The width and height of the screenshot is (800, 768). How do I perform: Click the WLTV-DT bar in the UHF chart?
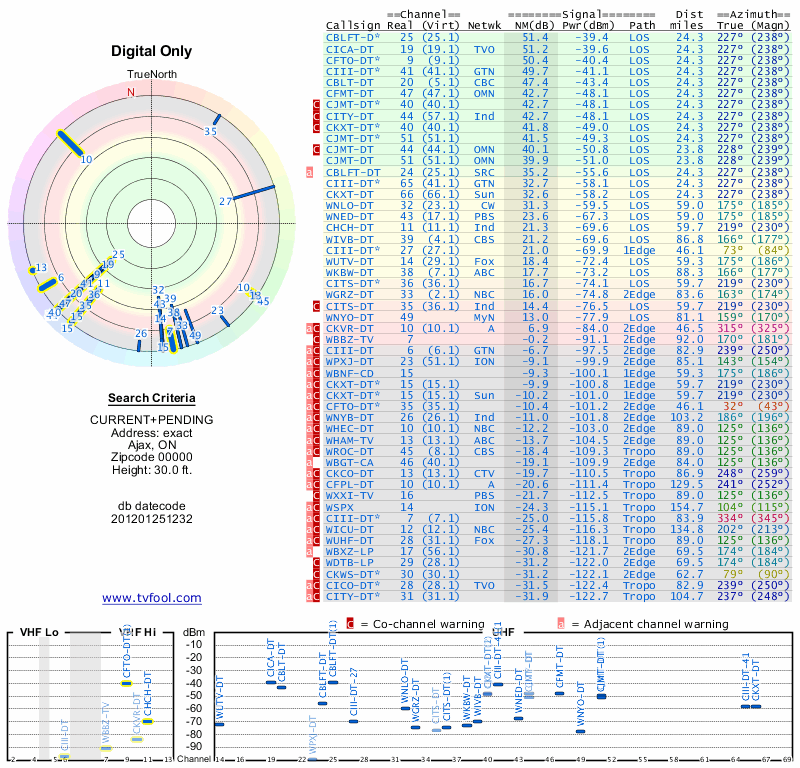[220, 722]
